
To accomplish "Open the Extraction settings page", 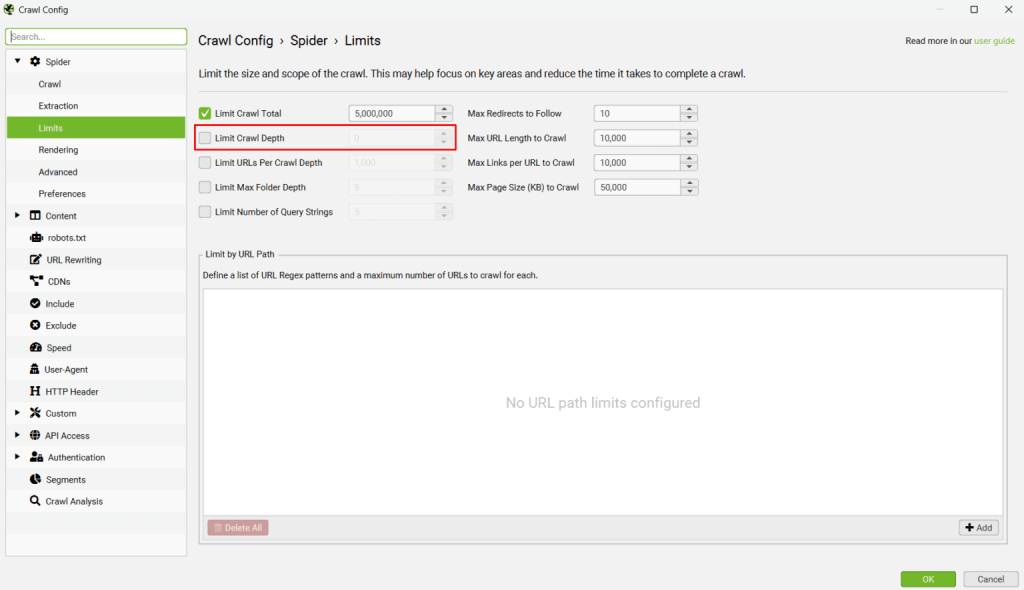I will 96,106.
